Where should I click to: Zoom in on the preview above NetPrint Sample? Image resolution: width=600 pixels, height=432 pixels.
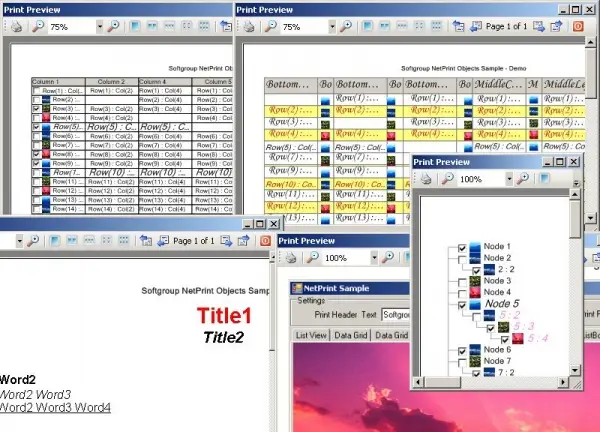click(388, 258)
